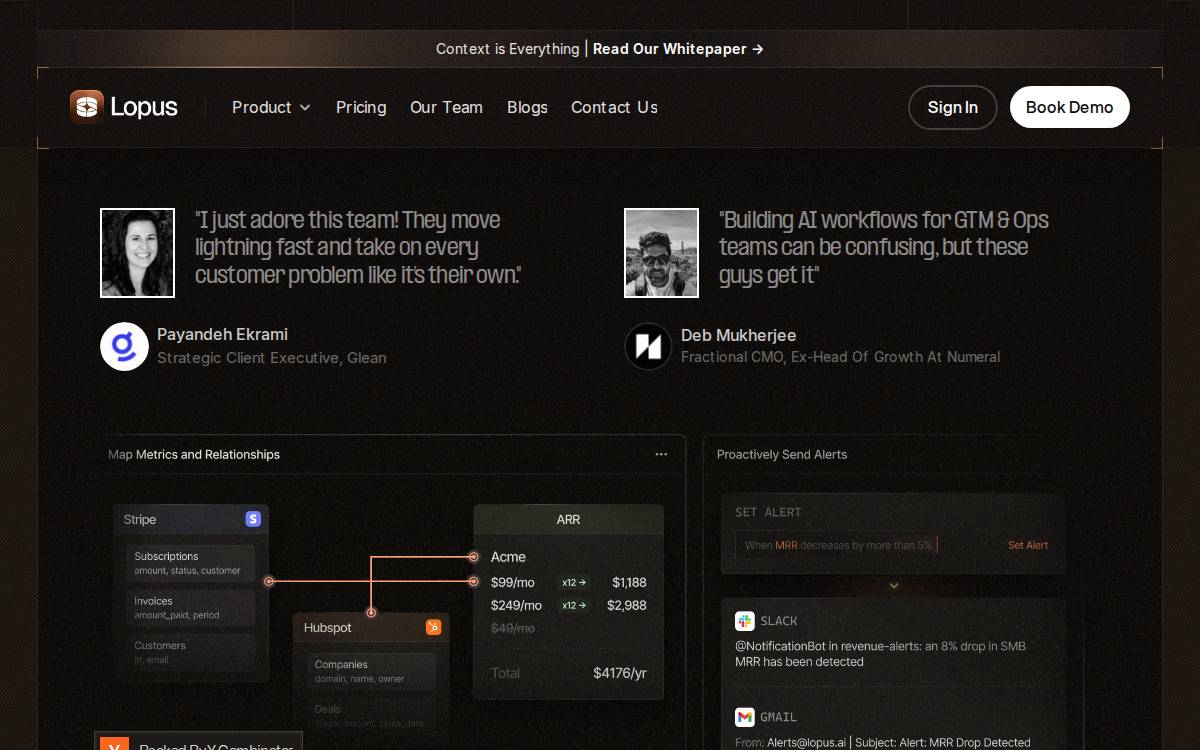Click the Slack logo icon
Screen dimensions: 1200x750
[744, 621]
